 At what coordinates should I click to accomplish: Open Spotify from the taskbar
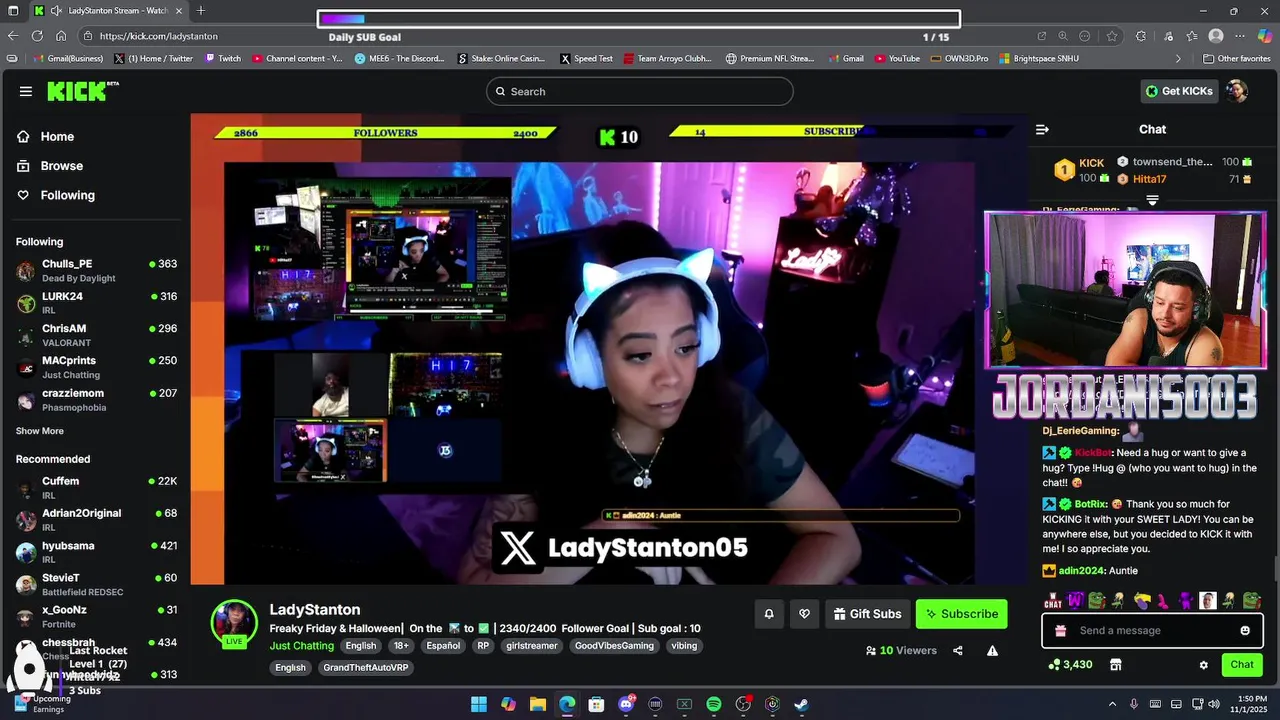[x=714, y=704]
